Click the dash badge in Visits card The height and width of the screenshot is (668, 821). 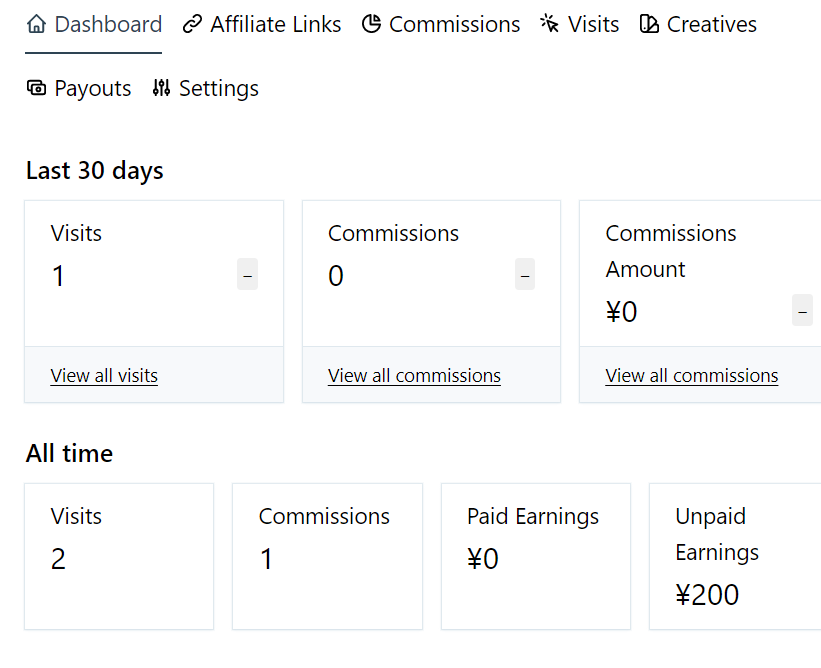pyautogui.click(x=247, y=275)
